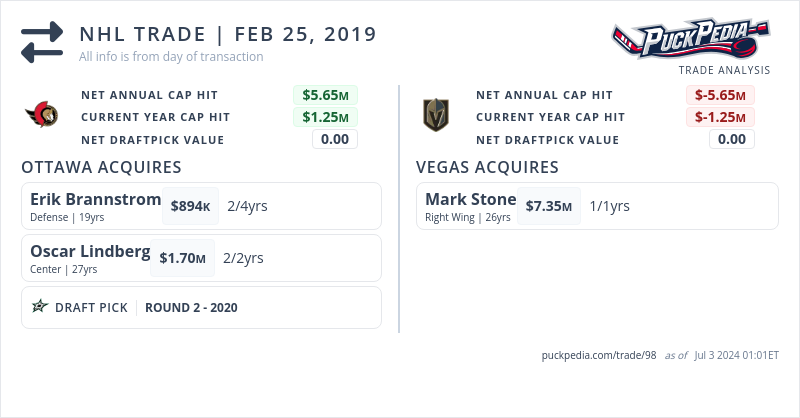Click Ottawa's $1.25M current year cap hit
Screen dimensions: 800x418
coord(325,117)
